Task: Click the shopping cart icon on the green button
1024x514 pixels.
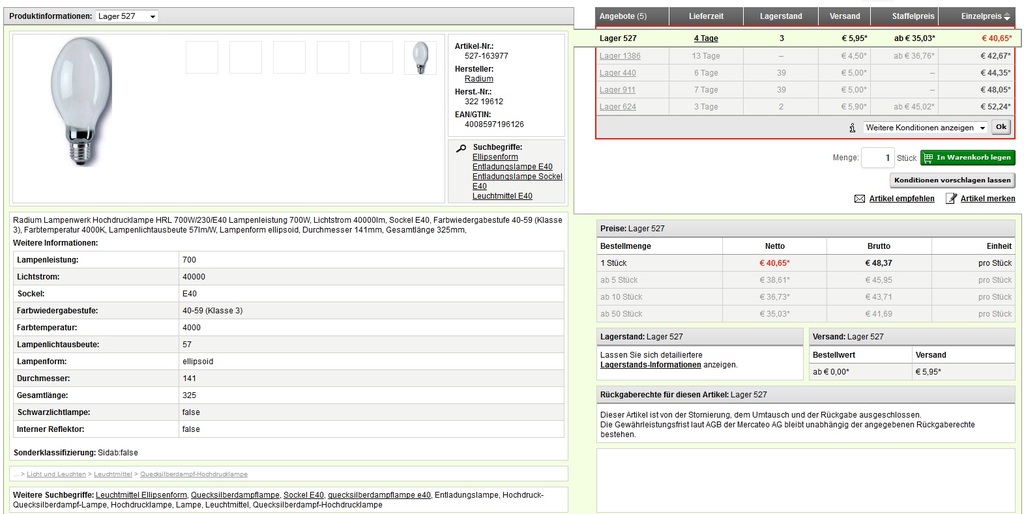Action: pyautogui.click(x=927, y=158)
